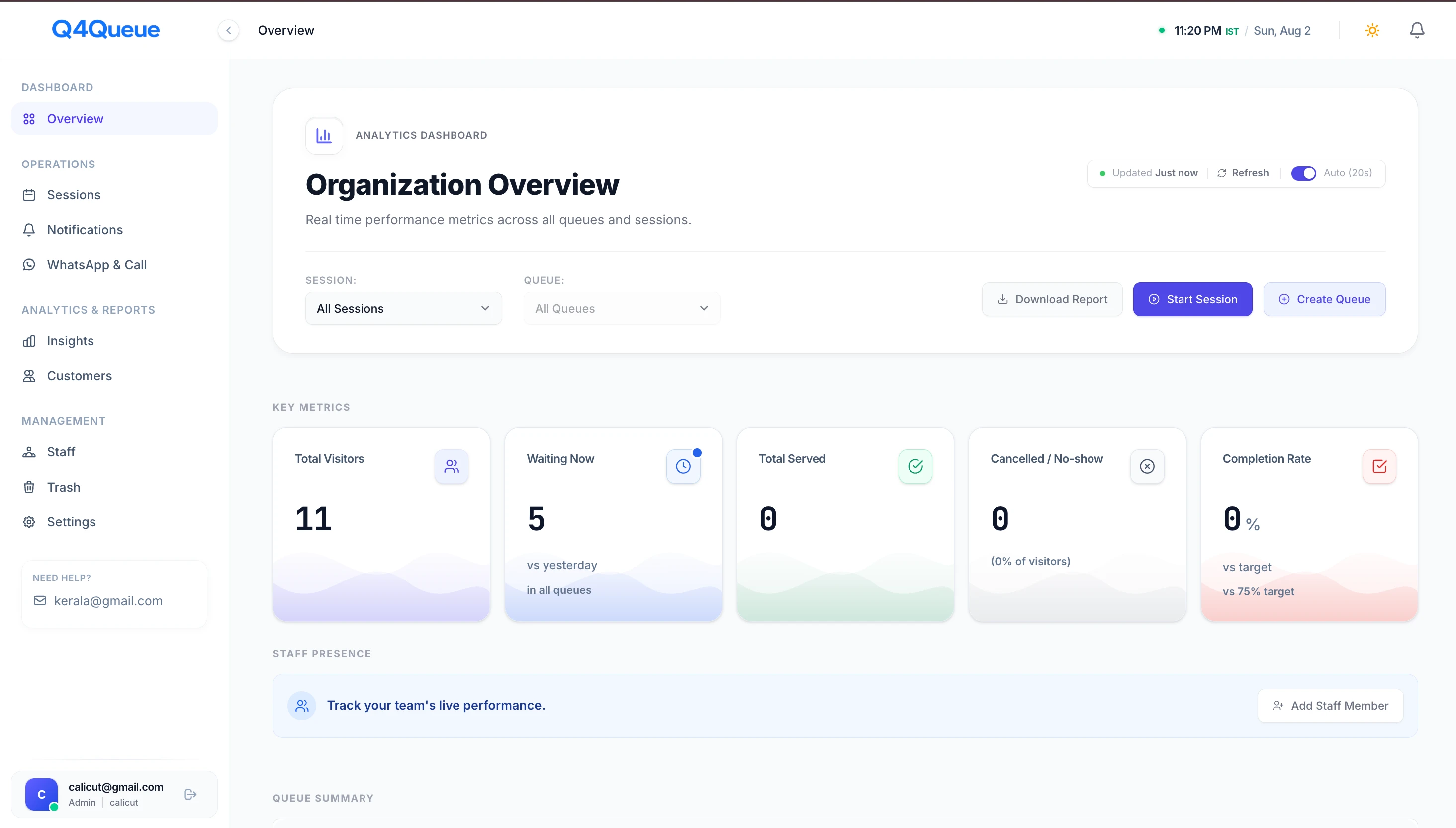
Task: Open the All Sessions dropdown
Action: coord(403,308)
